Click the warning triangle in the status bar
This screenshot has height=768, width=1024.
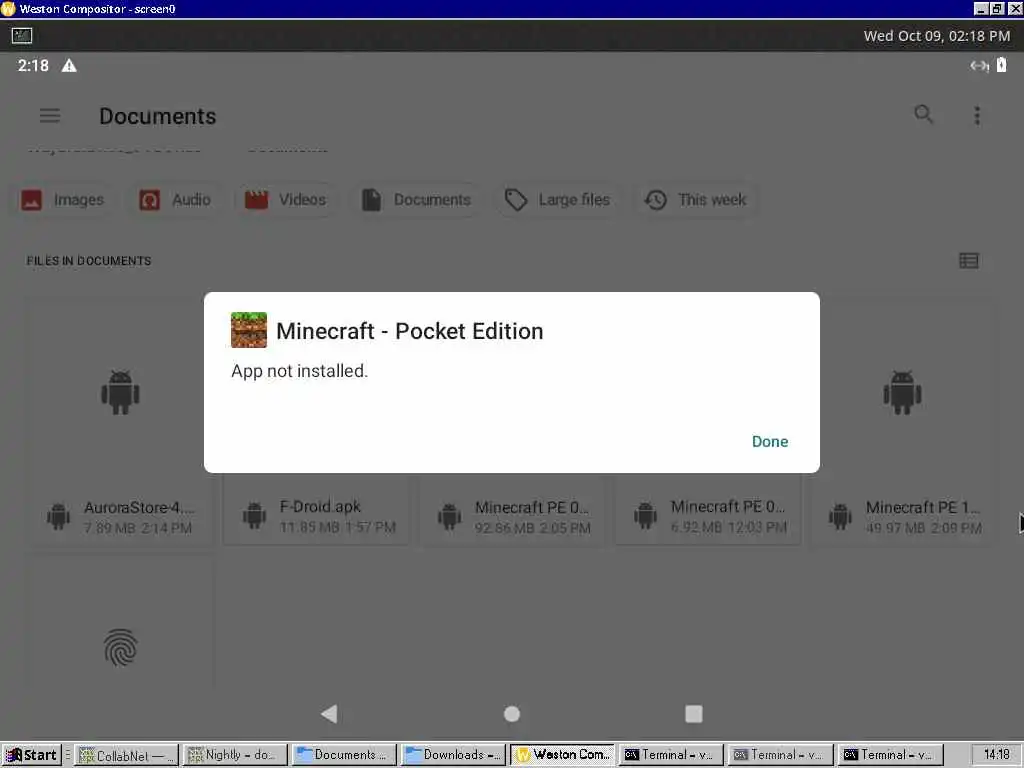pos(69,65)
